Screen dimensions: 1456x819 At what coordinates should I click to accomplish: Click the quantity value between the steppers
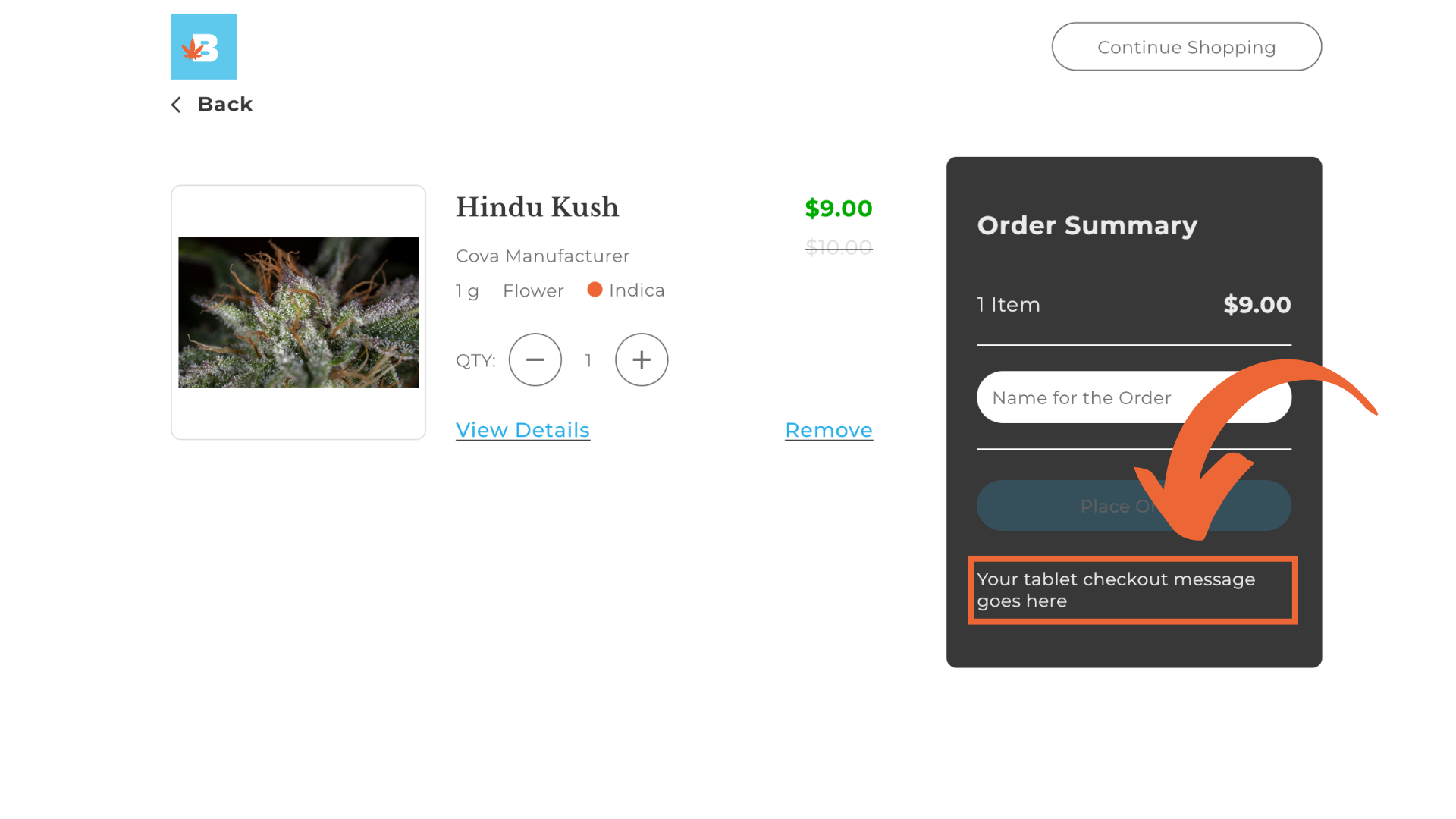click(588, 360)
